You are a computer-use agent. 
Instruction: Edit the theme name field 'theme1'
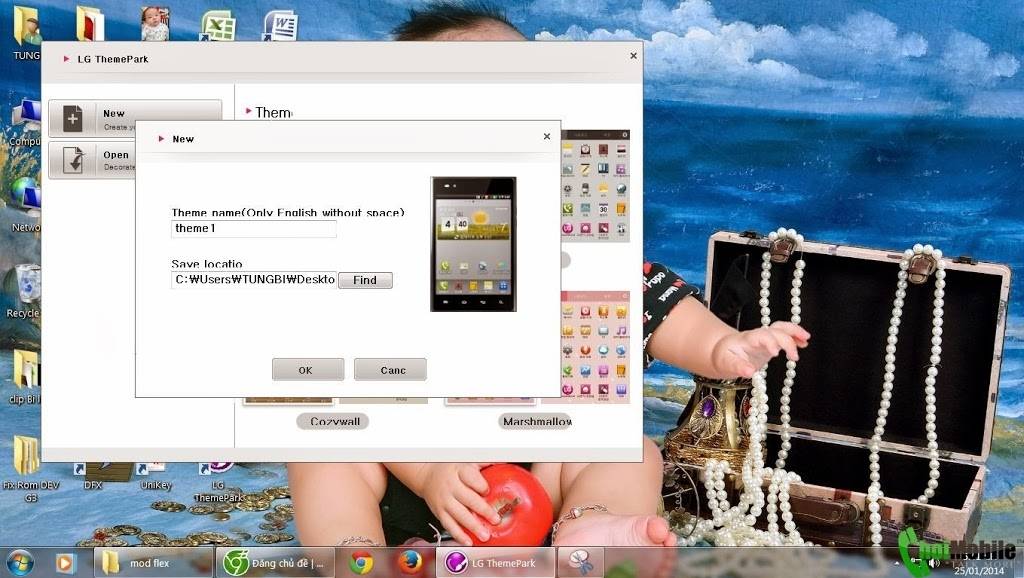(254, 229)
